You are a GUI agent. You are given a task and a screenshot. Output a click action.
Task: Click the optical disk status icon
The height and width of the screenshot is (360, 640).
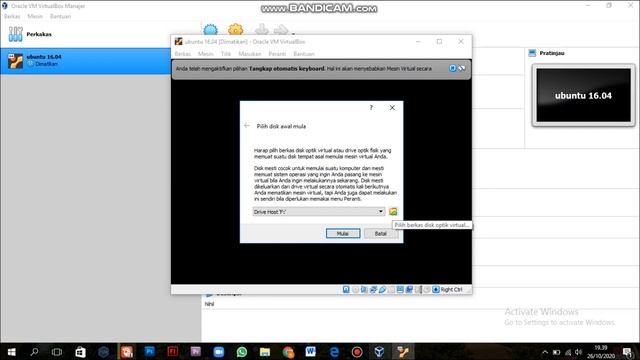pos(355,289)
